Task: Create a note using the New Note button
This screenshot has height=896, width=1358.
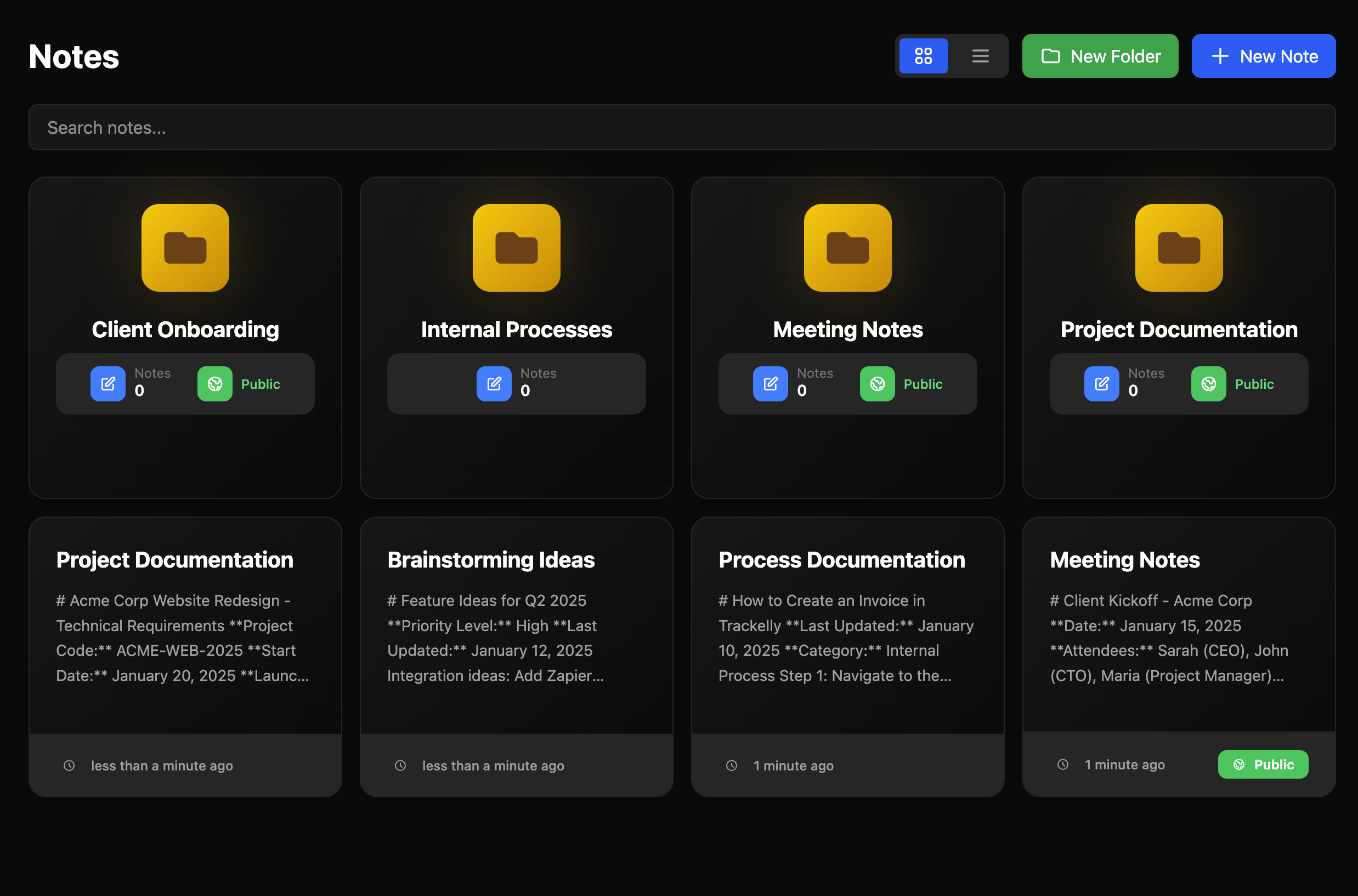Action: coord(1264,55)
